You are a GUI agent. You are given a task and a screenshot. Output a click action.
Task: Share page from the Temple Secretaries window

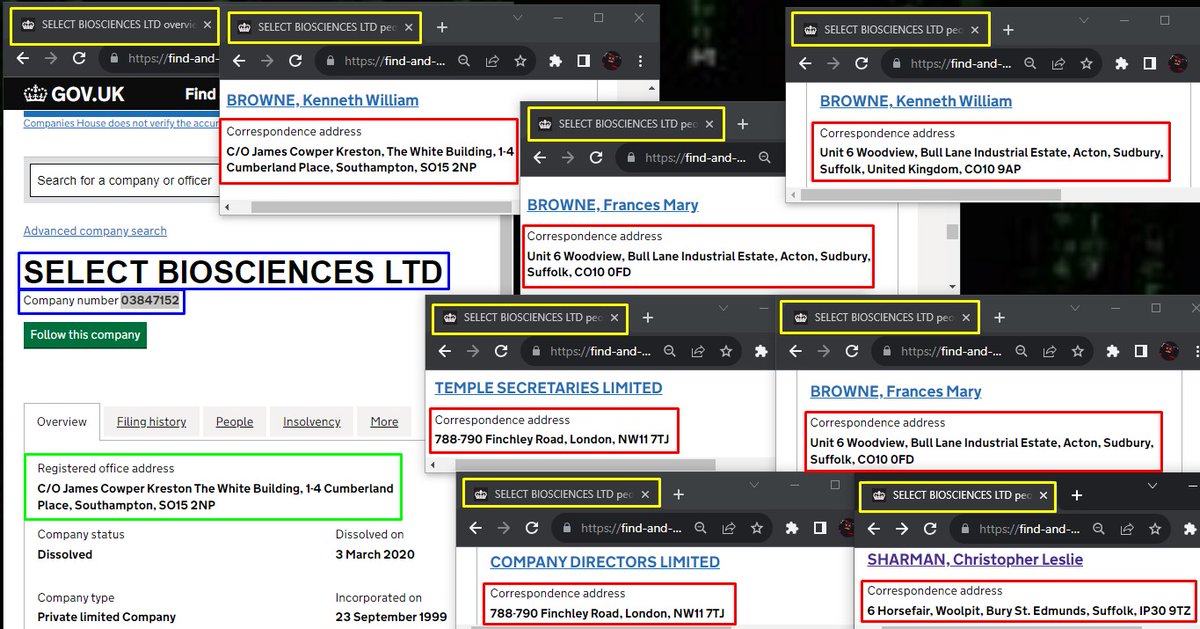click(x=698, y=351)
